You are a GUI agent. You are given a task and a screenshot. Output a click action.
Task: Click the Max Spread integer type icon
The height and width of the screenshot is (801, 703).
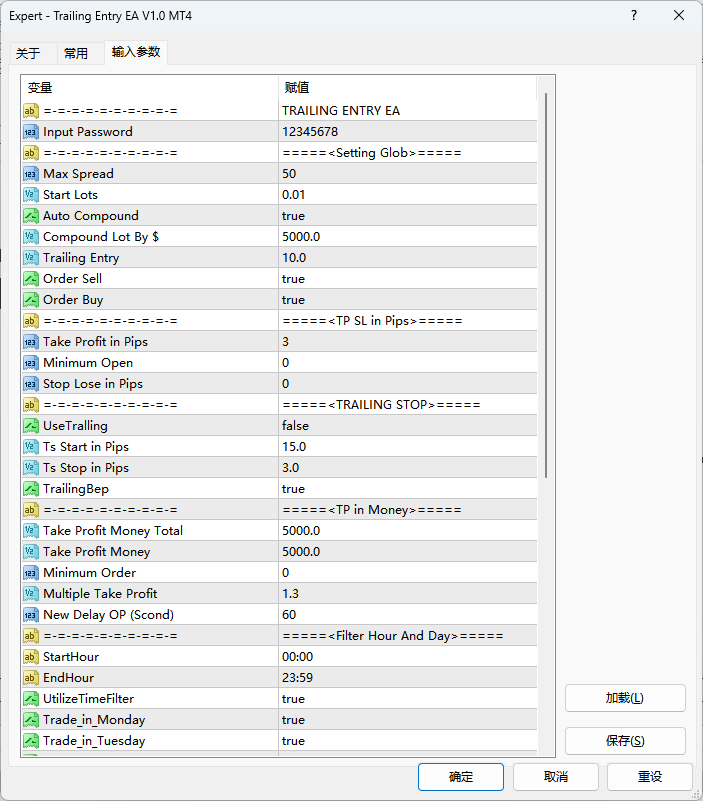click(30, 174)
